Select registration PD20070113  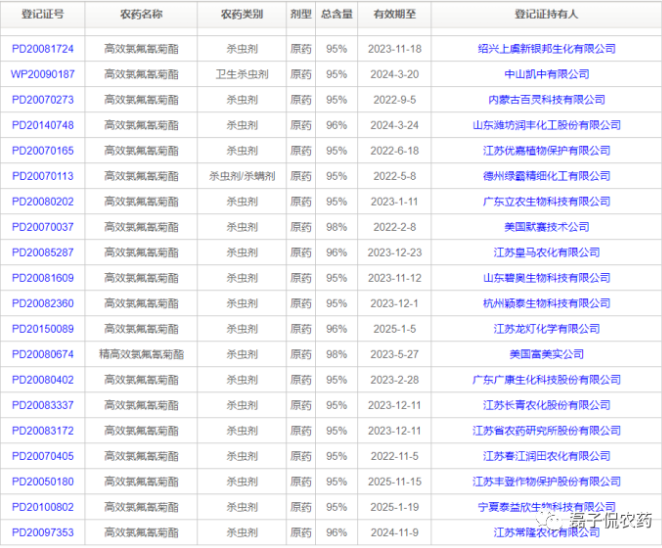(x=42, y=176)
